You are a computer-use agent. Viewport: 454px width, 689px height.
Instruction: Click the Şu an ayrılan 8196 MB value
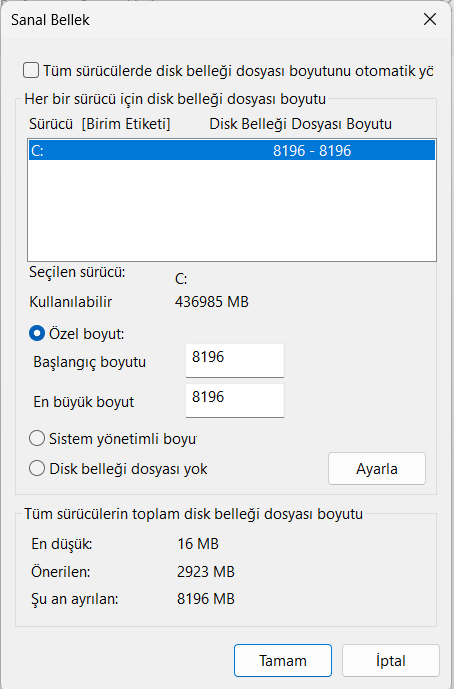click(x=206, y=599)
